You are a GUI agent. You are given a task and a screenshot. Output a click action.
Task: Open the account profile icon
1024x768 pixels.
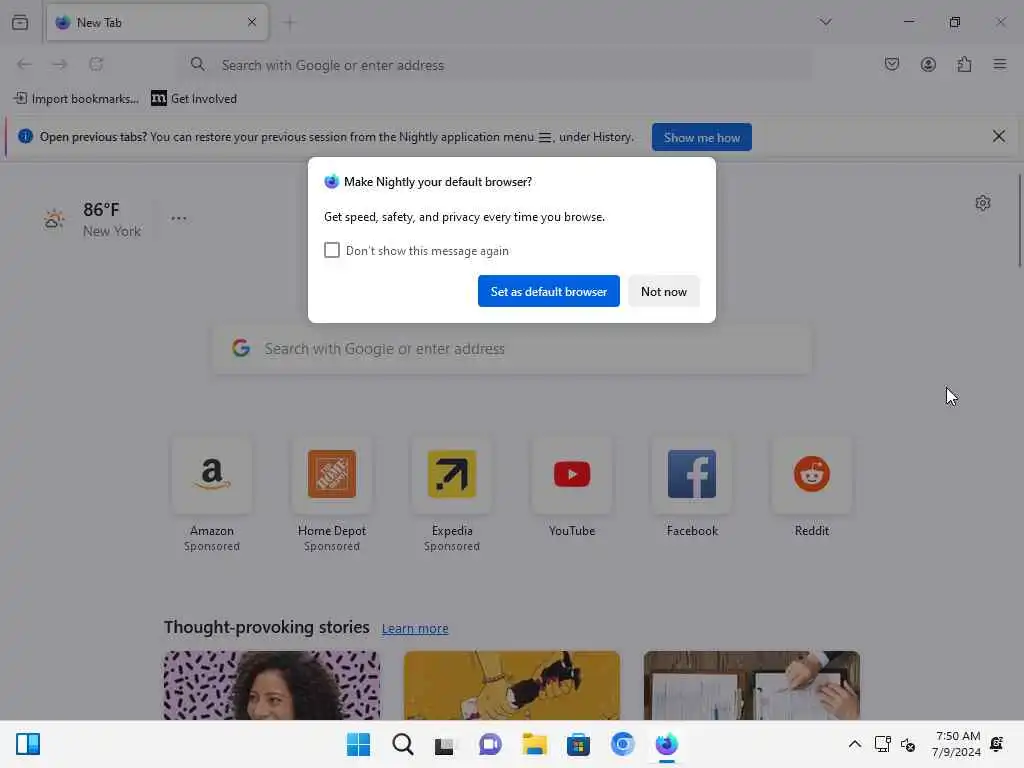[x=928, y=64]
